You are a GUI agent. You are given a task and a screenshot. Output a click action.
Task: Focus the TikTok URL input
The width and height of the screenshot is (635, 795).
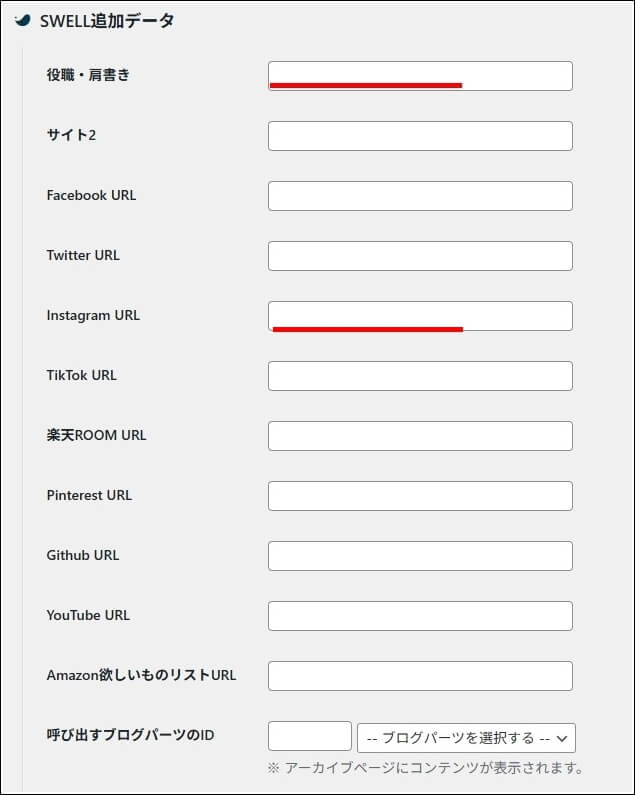coord(420,376)
